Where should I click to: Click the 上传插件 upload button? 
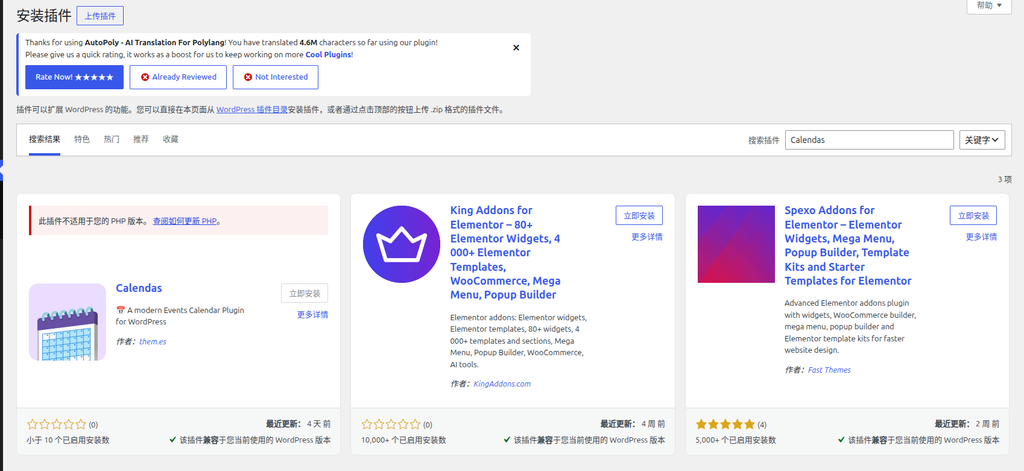coord(100,16)
